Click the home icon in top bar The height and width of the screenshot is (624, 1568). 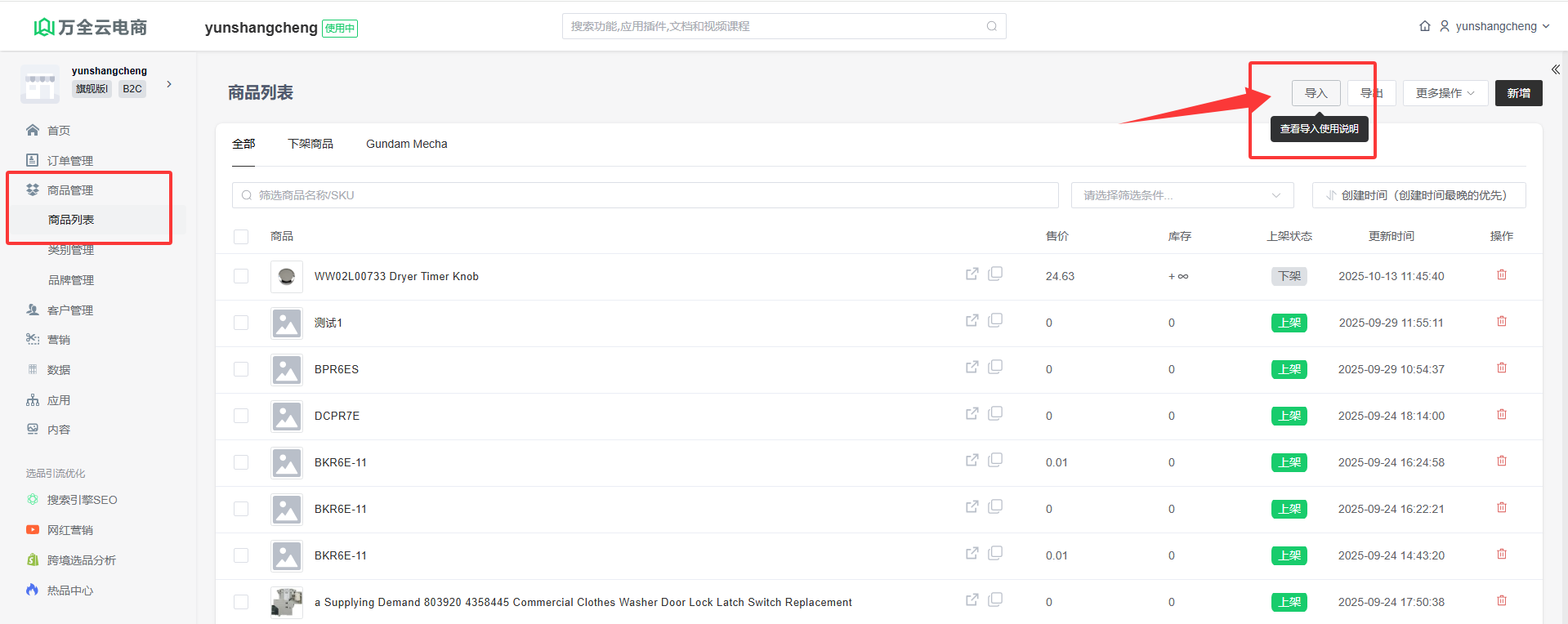tap(1424, 26)
